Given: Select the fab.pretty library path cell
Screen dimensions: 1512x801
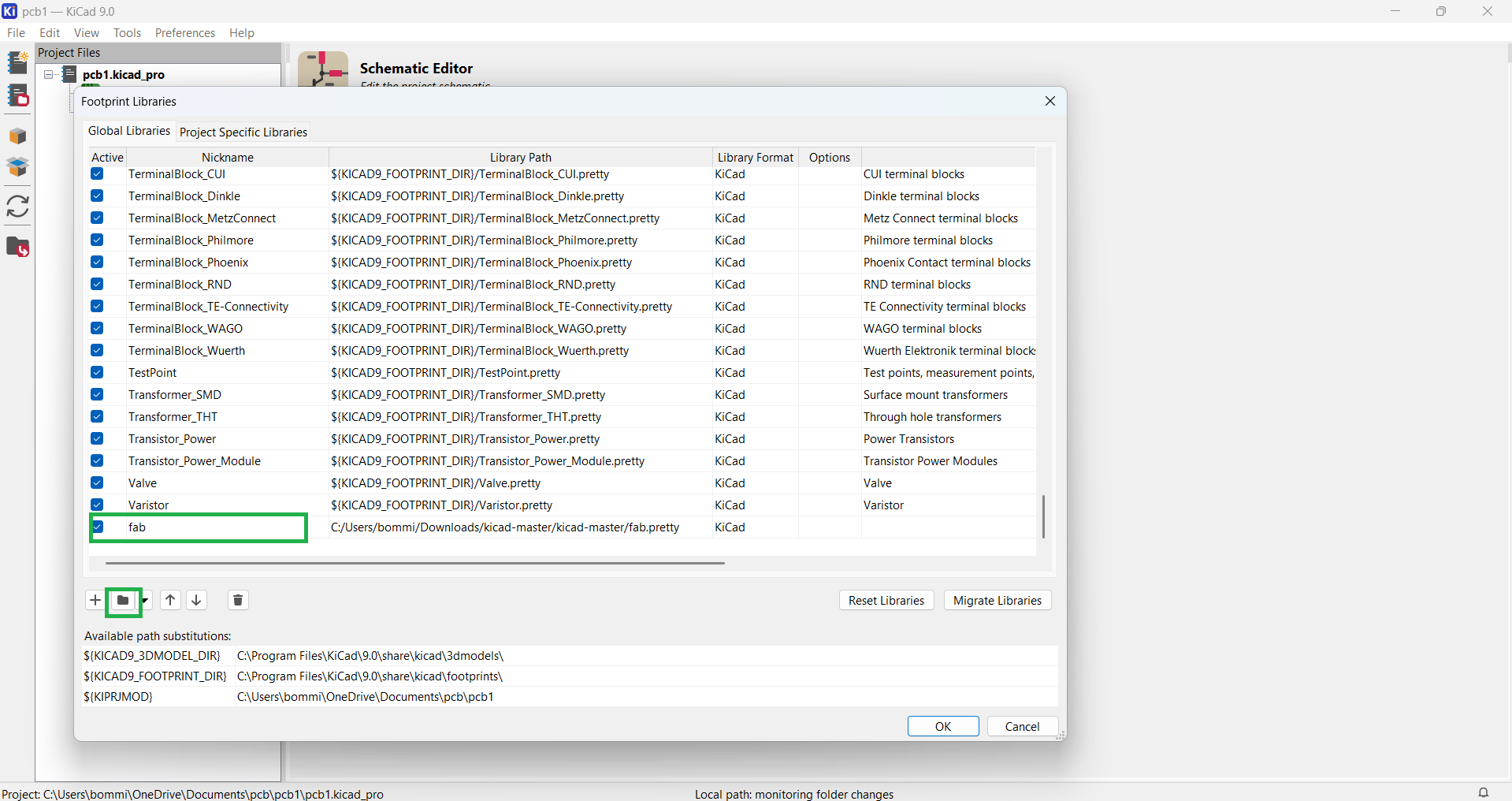Looking at the screenshot, I should (x=520, y=527).
